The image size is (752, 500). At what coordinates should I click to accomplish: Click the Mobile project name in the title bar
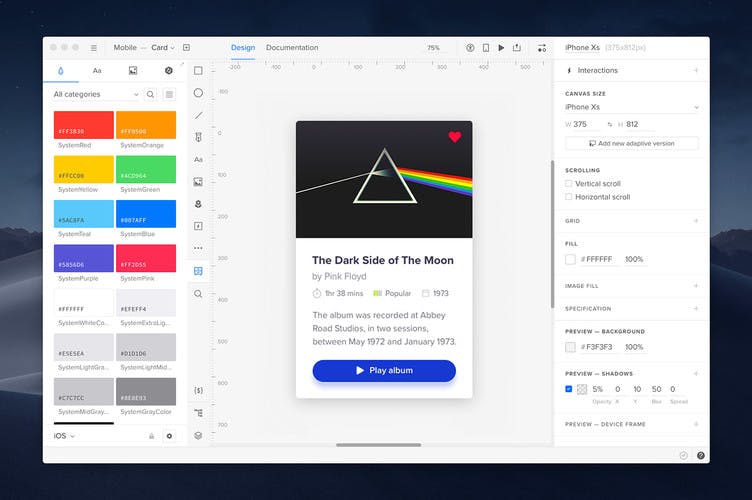[125, 47]
